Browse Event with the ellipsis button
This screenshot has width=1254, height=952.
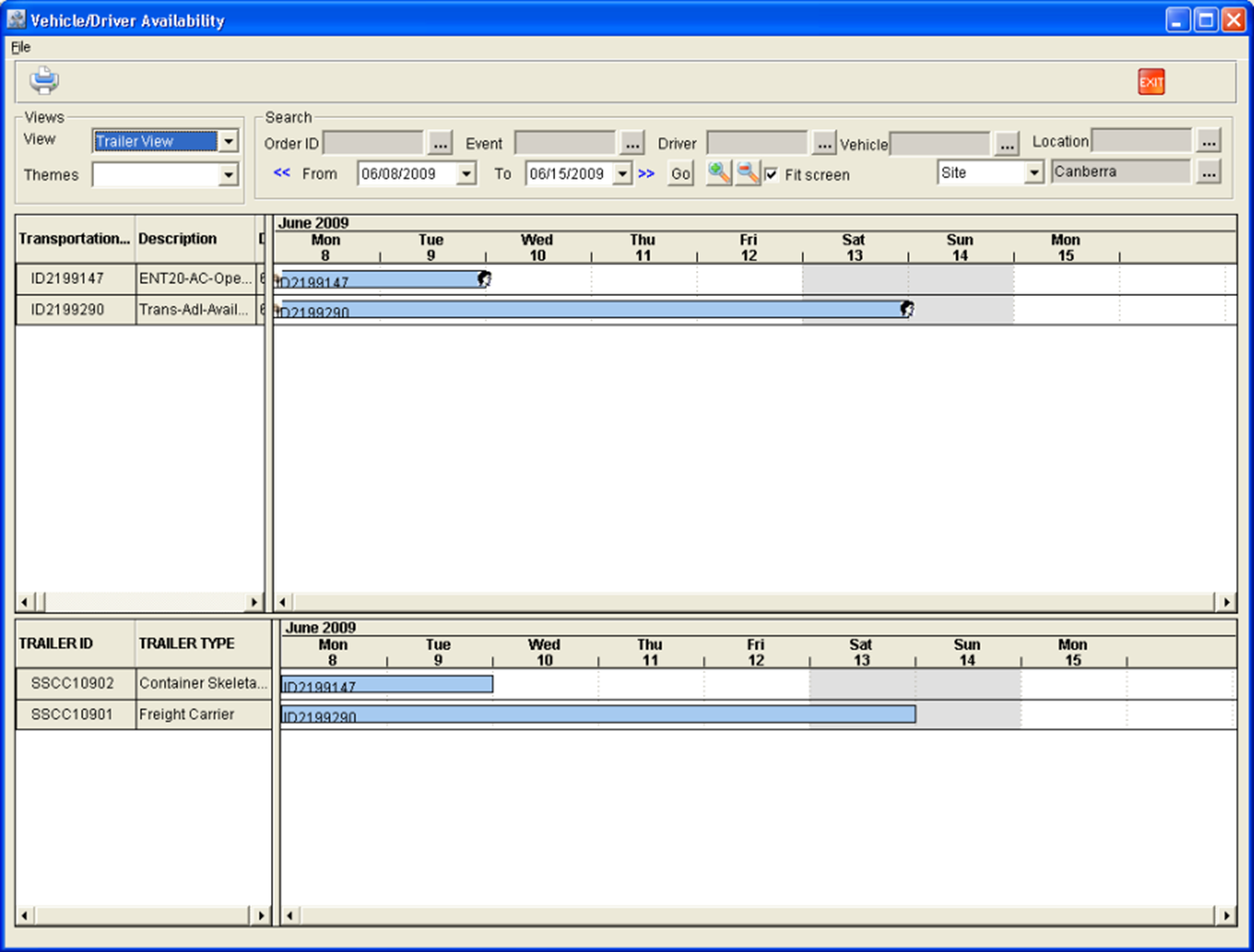(632, 144)
